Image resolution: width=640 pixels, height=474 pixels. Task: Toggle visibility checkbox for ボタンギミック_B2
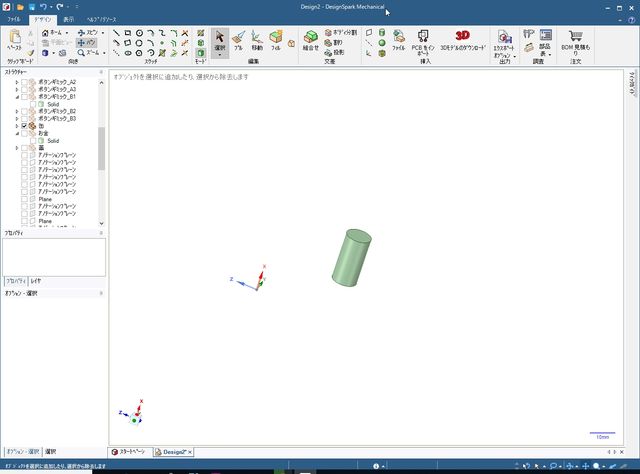pos(24,111)
